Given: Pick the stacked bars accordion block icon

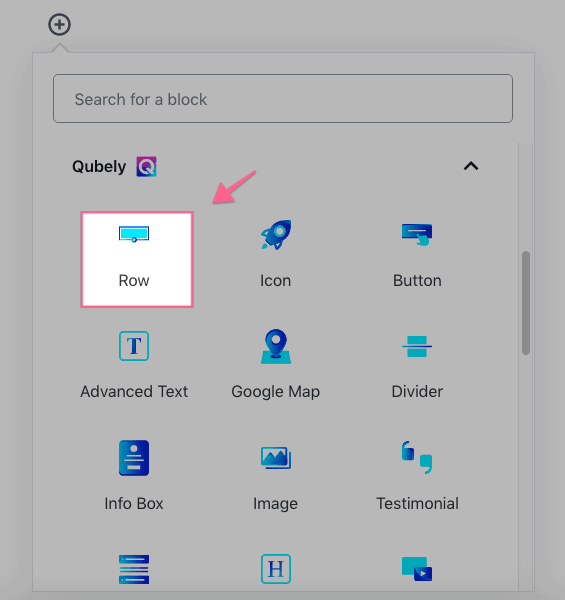Looking at the screenshot, I should click(x=134, y=569).
